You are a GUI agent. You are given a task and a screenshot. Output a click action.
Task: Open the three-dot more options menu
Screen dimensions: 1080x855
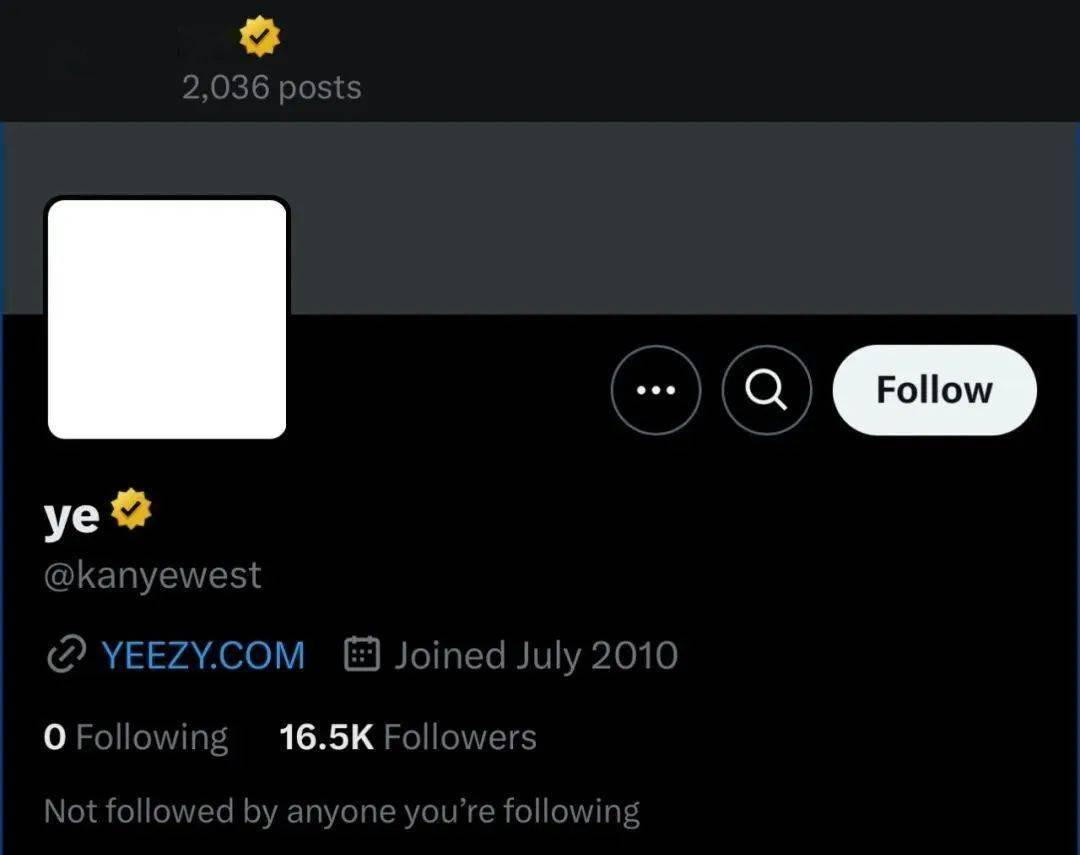656,390
